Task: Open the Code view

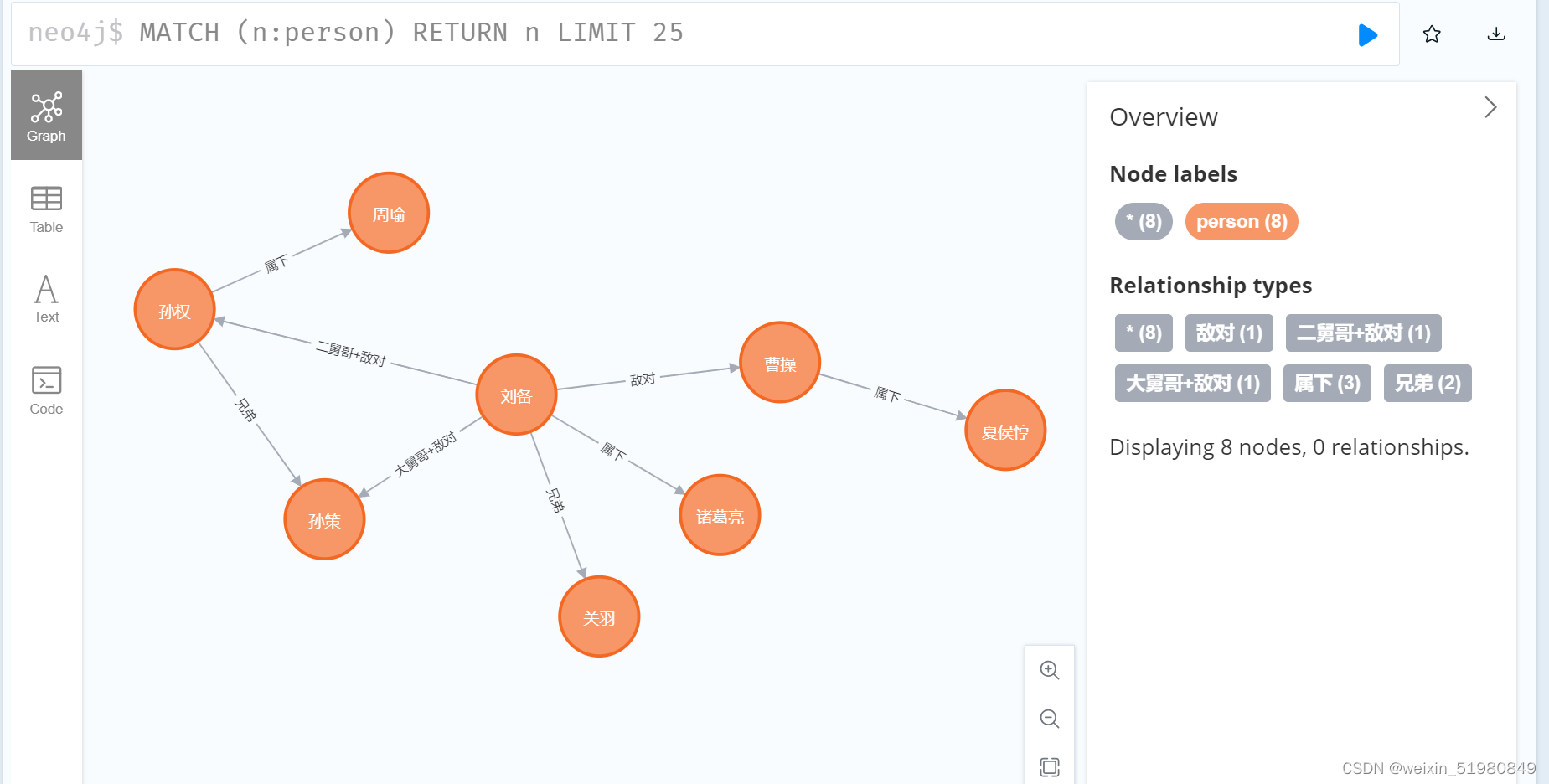Action: click(x=46, y=388)
